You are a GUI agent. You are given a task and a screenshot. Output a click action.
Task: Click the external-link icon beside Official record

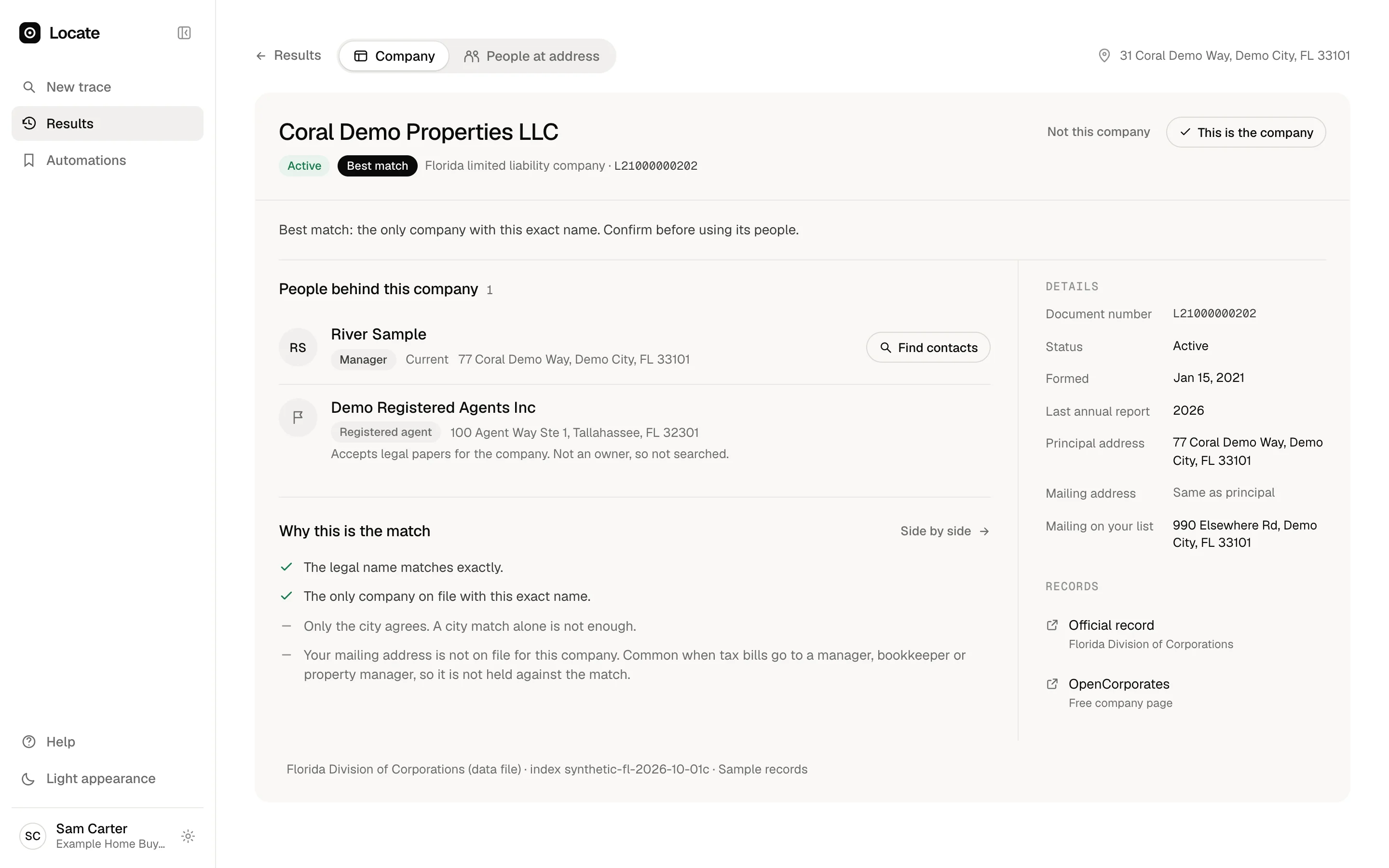1052,625
